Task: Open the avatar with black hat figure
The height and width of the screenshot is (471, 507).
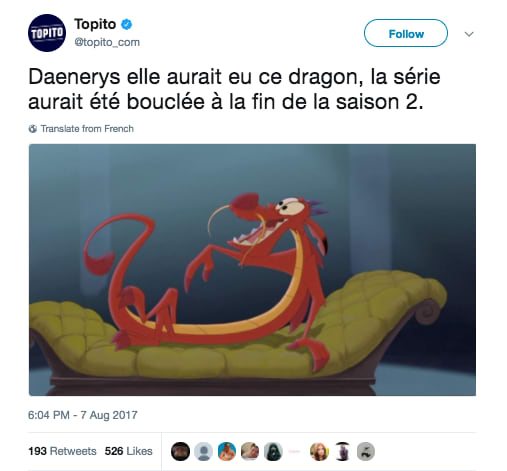Action: point(343,452)
